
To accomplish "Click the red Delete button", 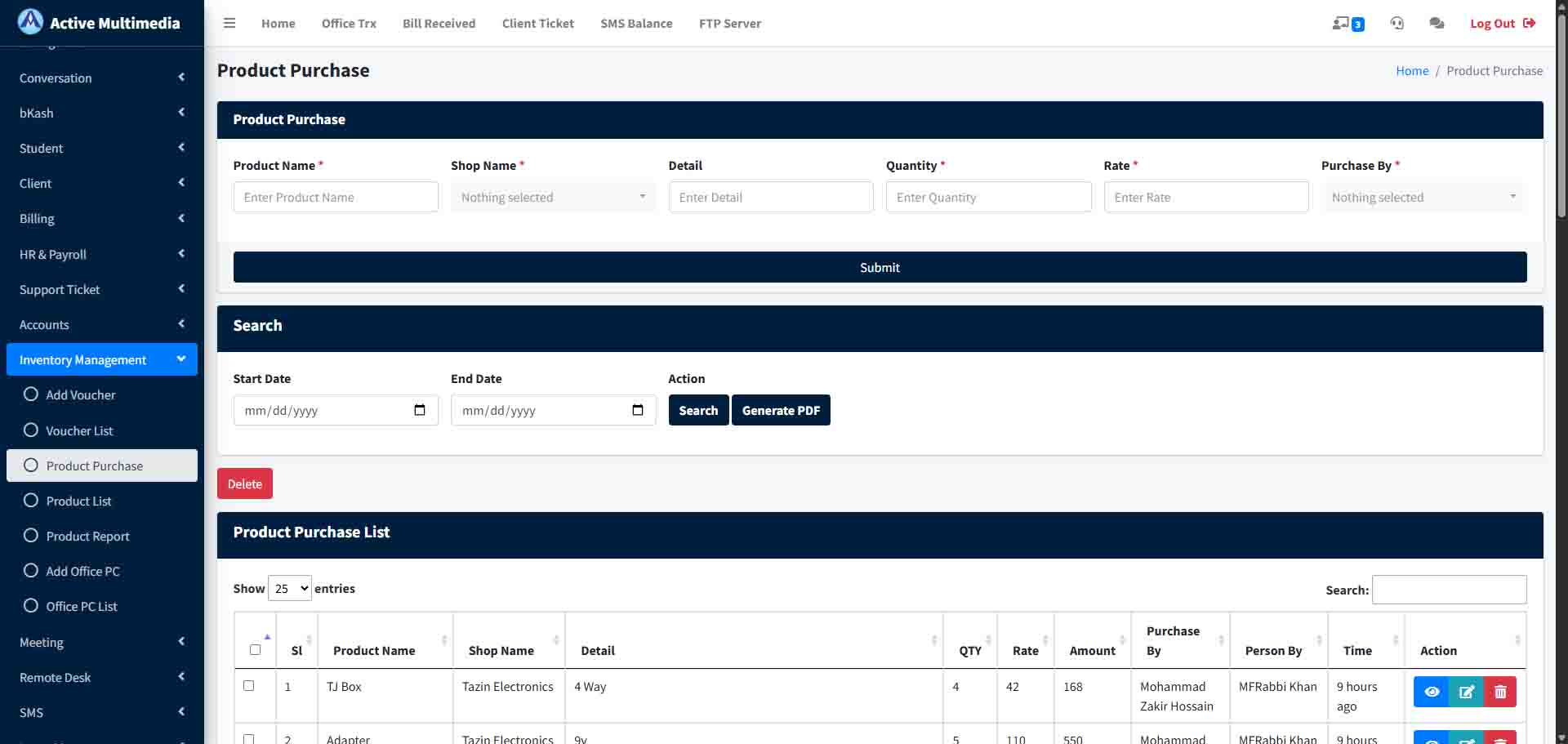I will (245, 483).
